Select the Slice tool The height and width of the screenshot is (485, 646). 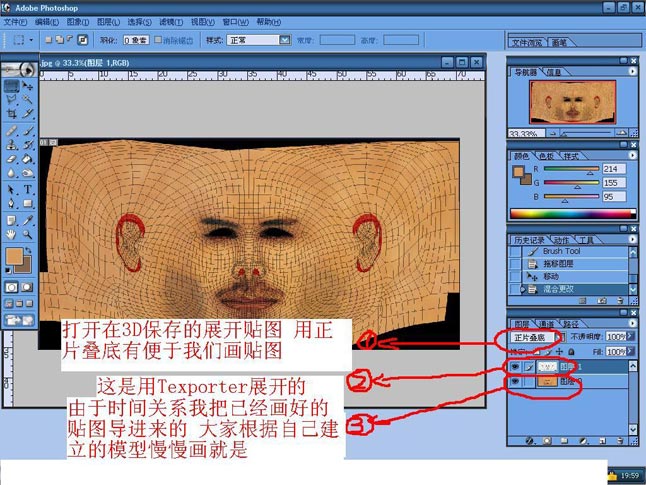coord(28,113)
